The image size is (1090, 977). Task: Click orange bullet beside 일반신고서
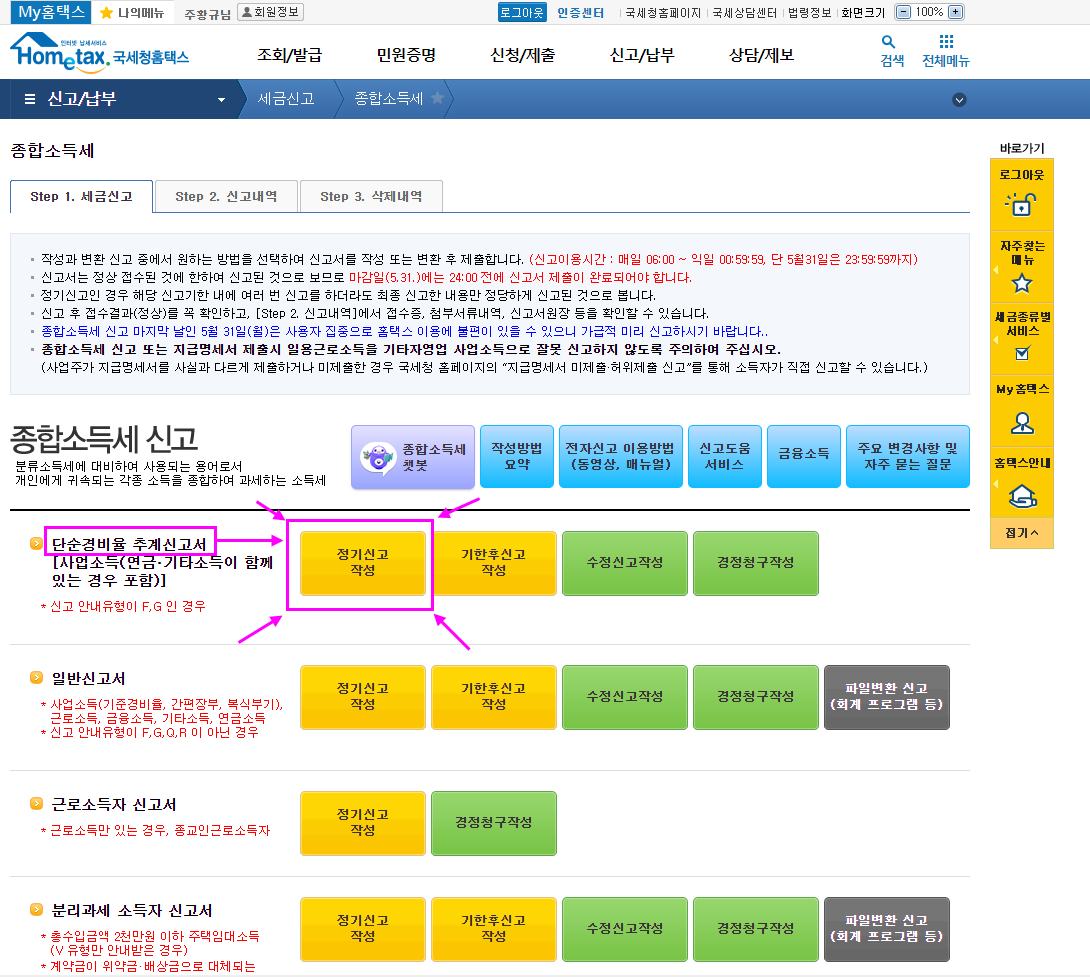pos(36,677)
